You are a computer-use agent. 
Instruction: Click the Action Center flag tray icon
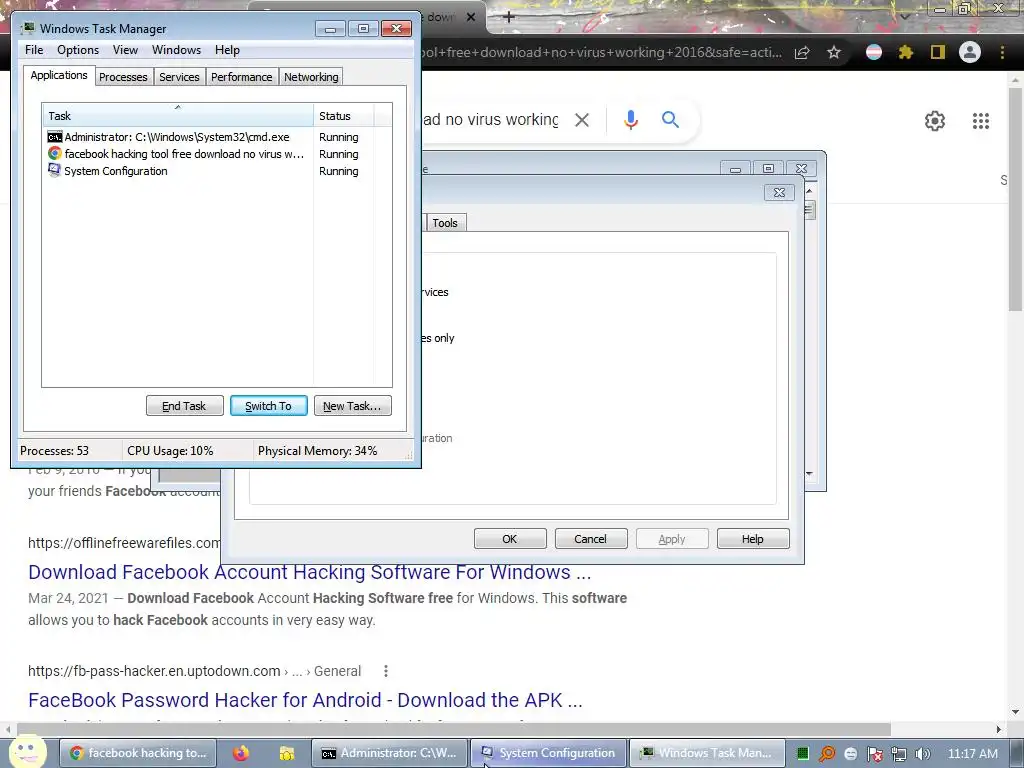coord(874,754)
